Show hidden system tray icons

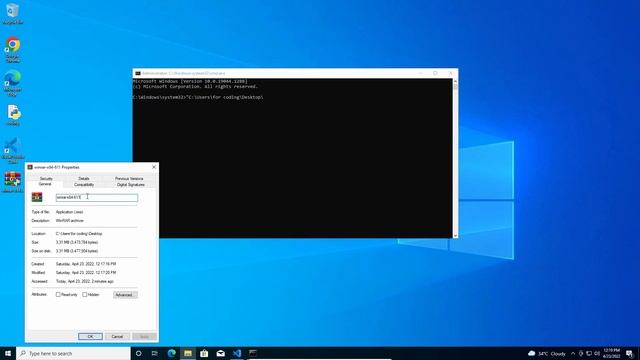[x=573, y=353]
